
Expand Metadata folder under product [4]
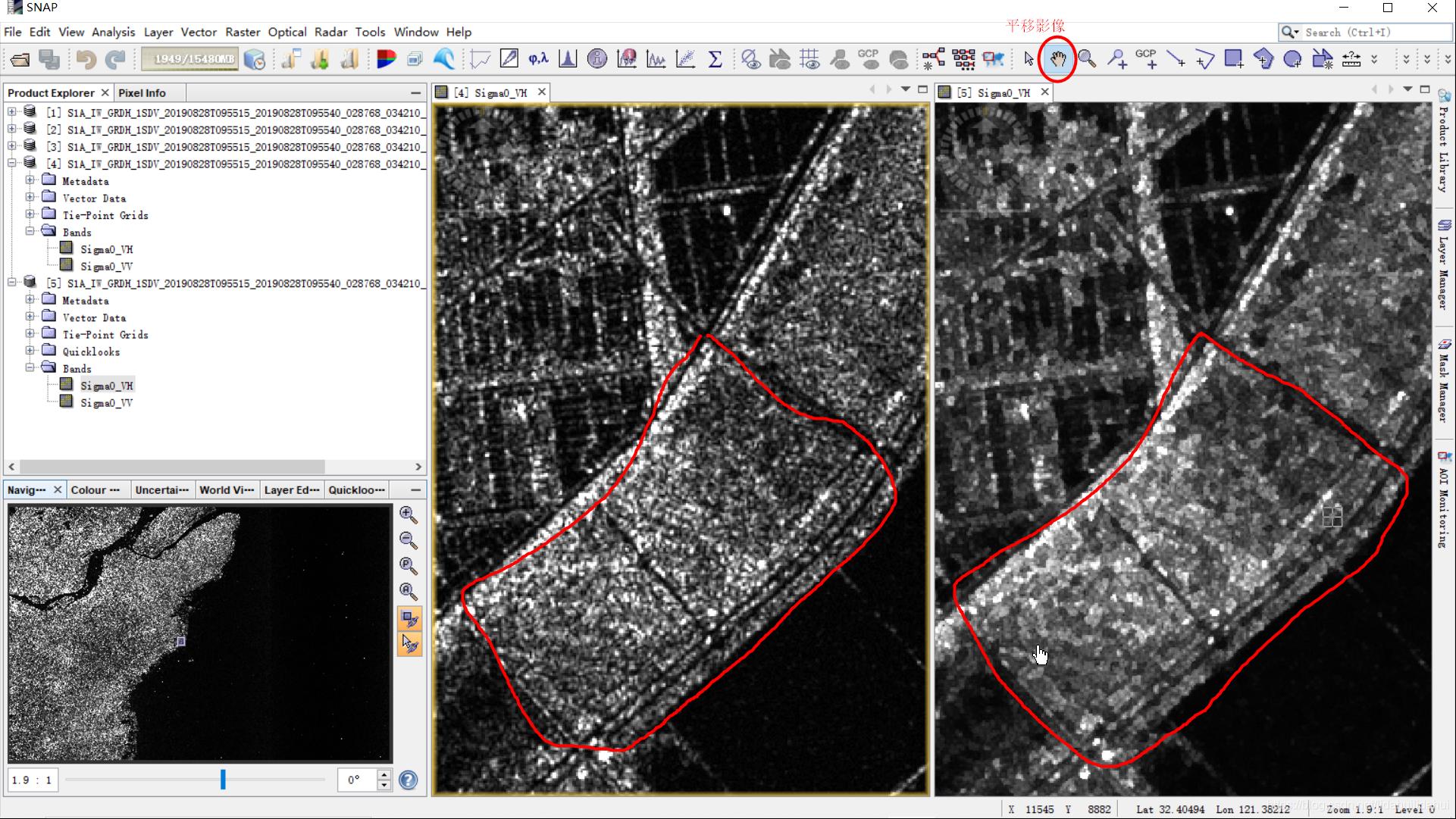coord(30,180)
